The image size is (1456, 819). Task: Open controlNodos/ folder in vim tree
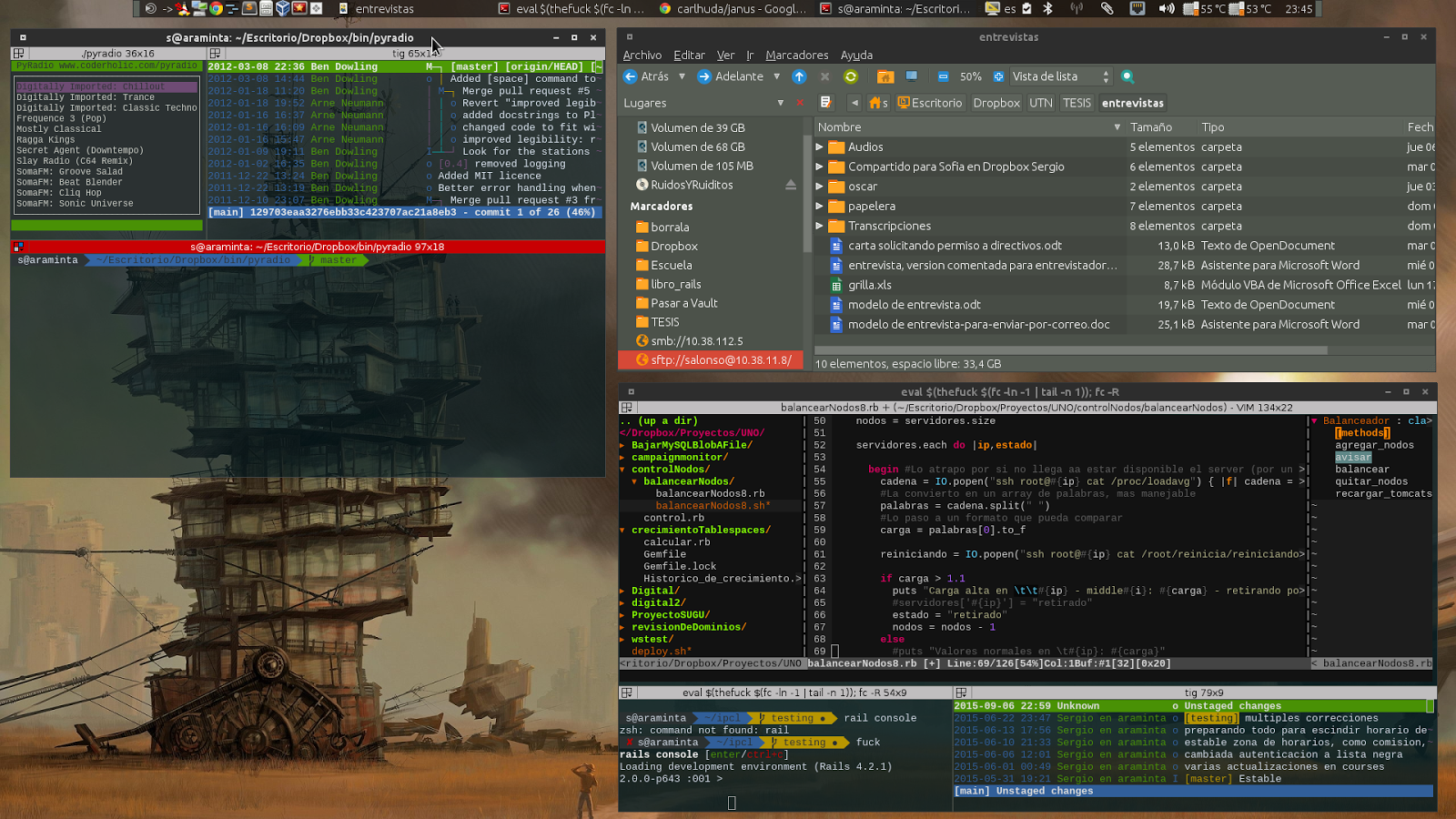coord(671,470)
